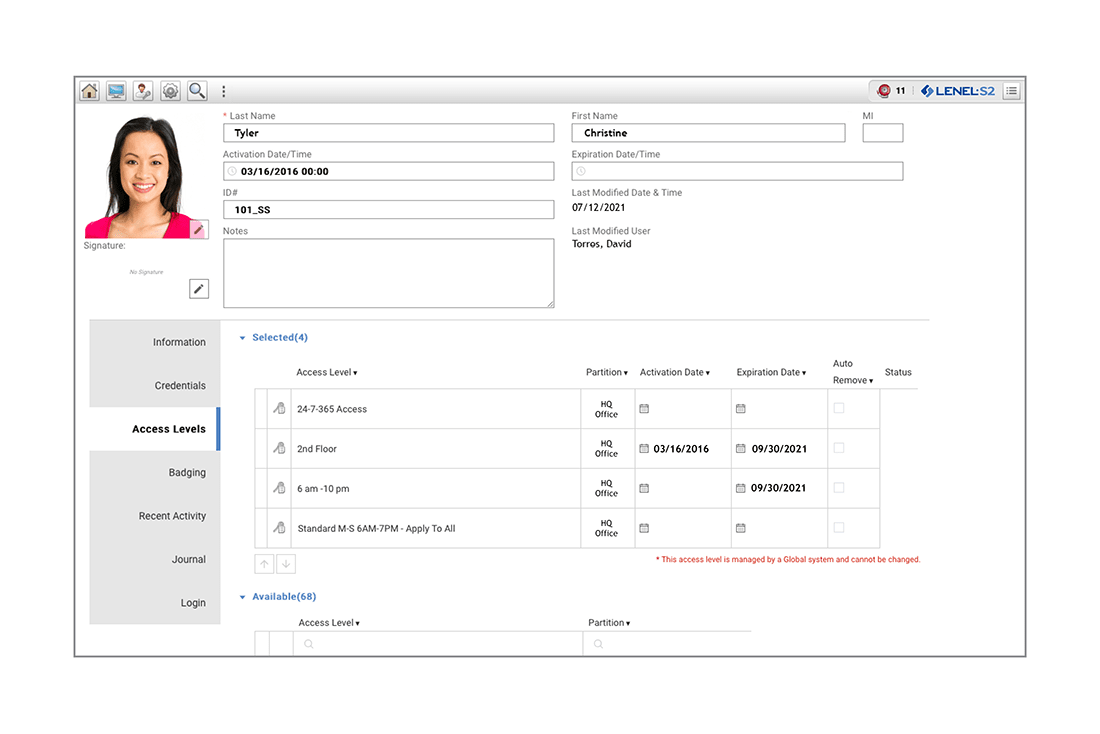Click the Notes text area

(x=388, y=273)
